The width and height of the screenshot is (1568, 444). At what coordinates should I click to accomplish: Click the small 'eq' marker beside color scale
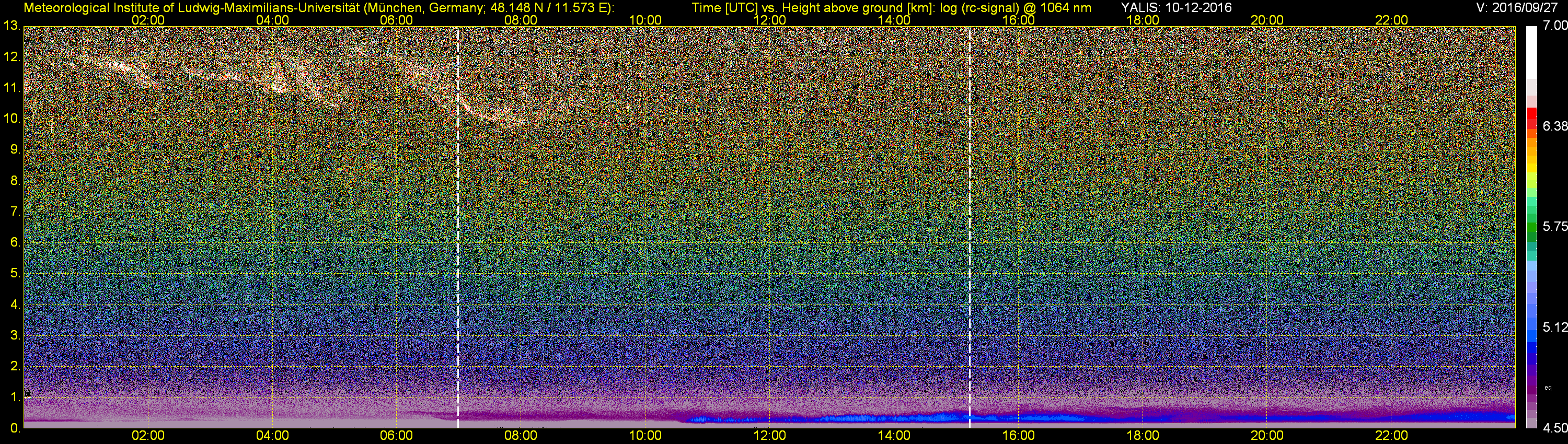click(1548, 387)
